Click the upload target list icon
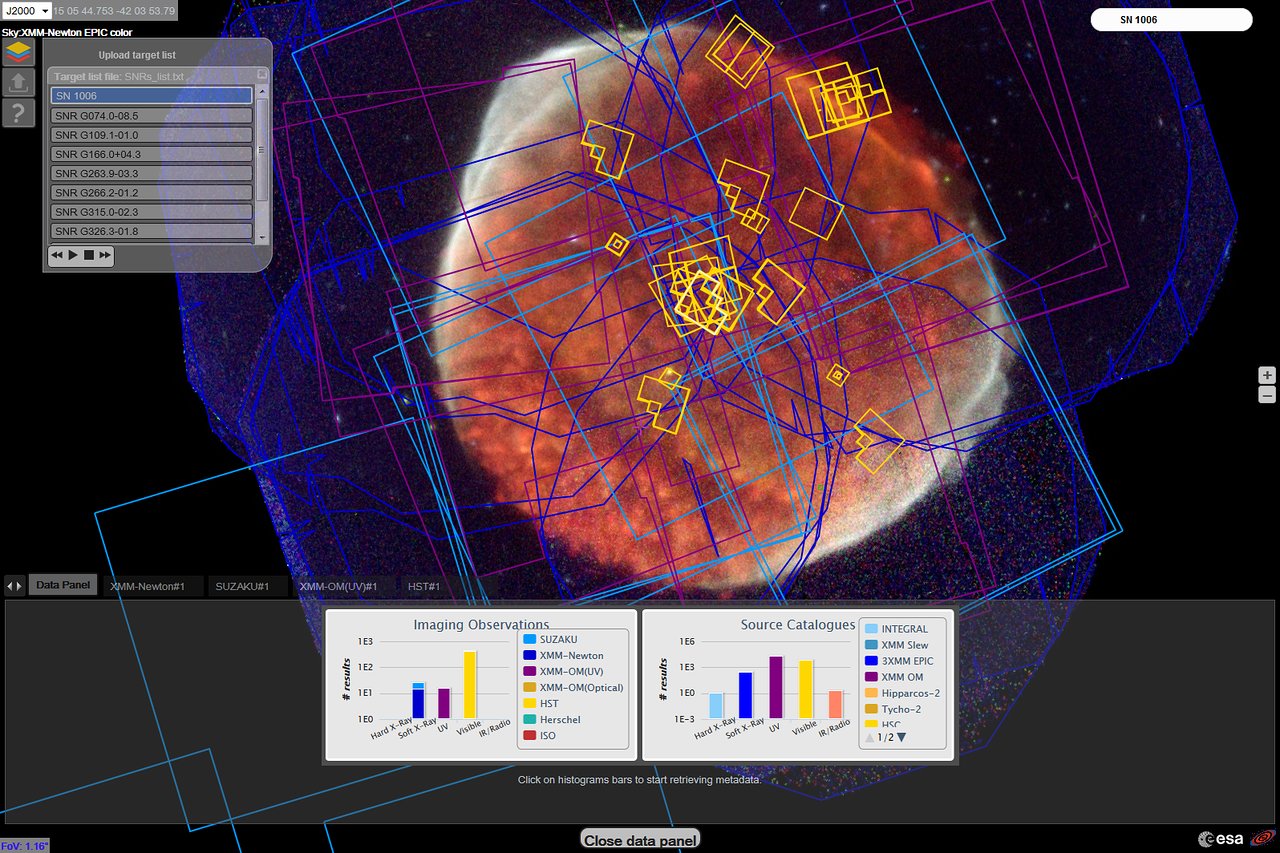Screen dimensions: 1280x853 tap(18, 83)
